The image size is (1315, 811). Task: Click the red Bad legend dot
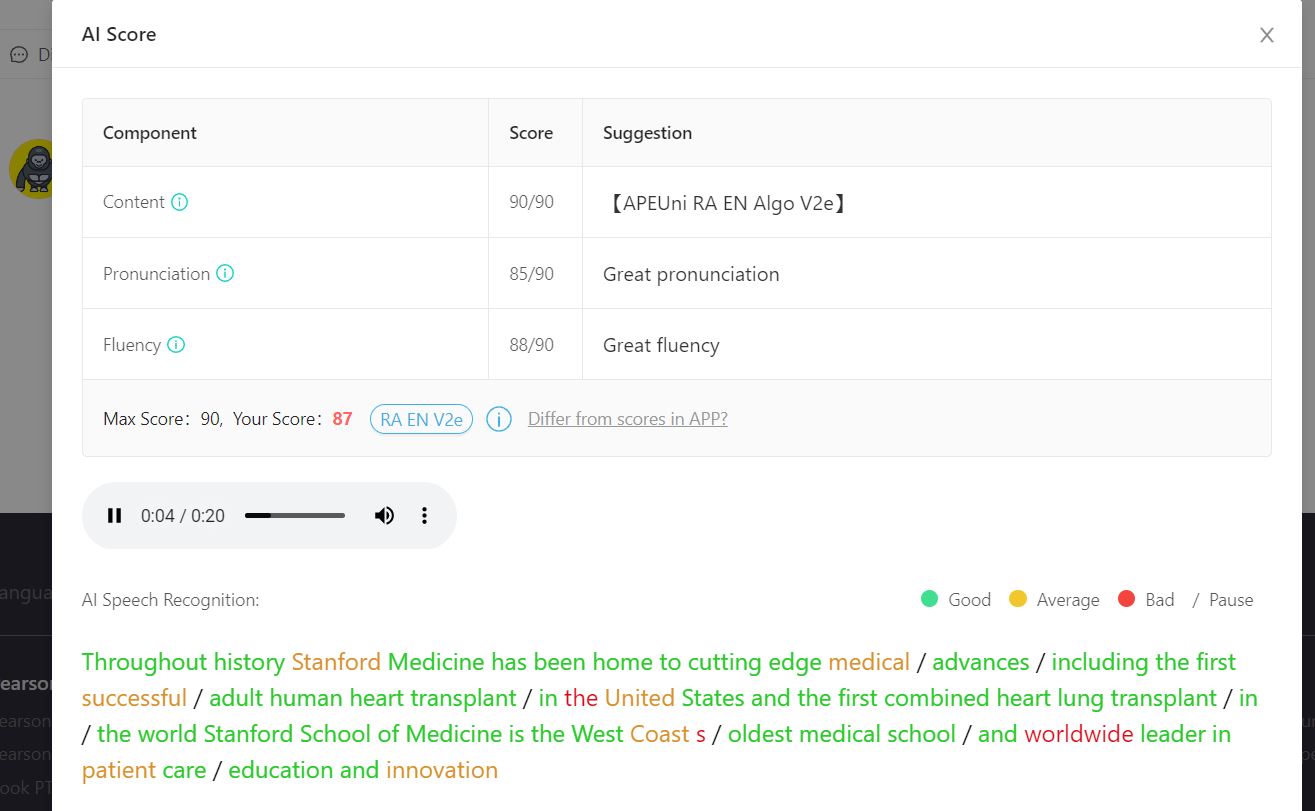tap(1127, 599)
